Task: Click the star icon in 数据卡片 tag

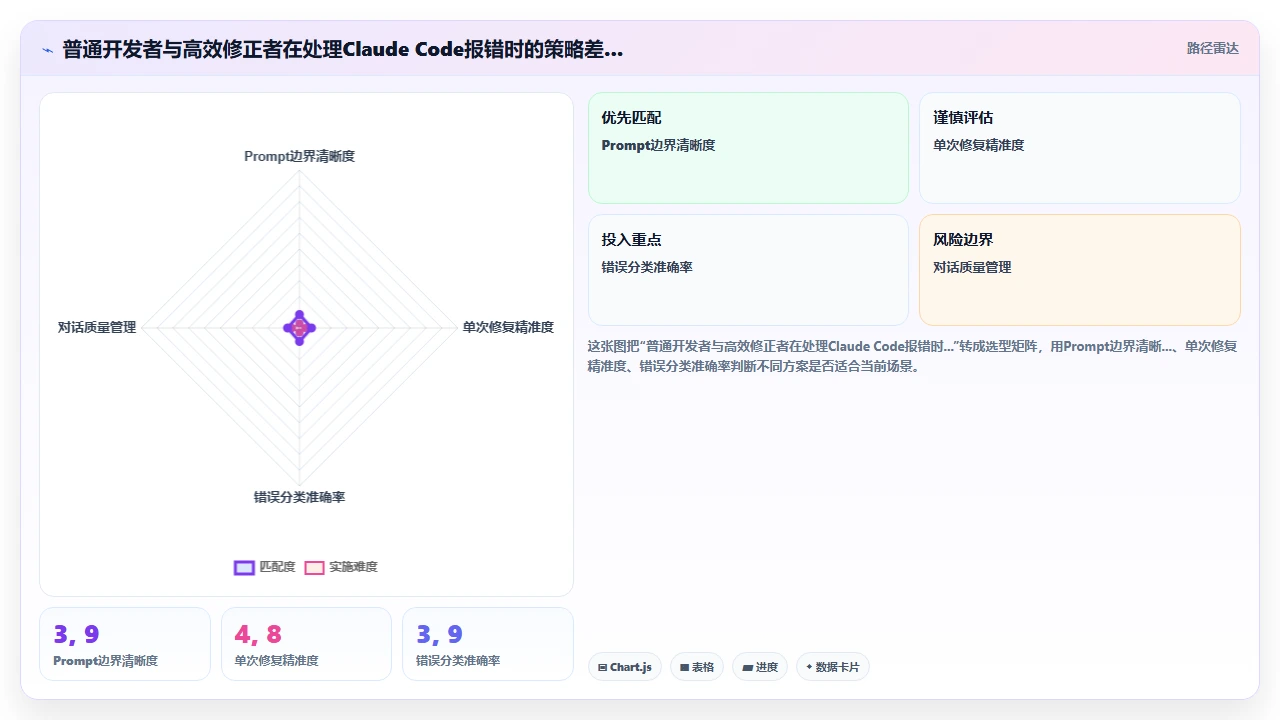Action: pyautogui.click(x=809, y=667)
